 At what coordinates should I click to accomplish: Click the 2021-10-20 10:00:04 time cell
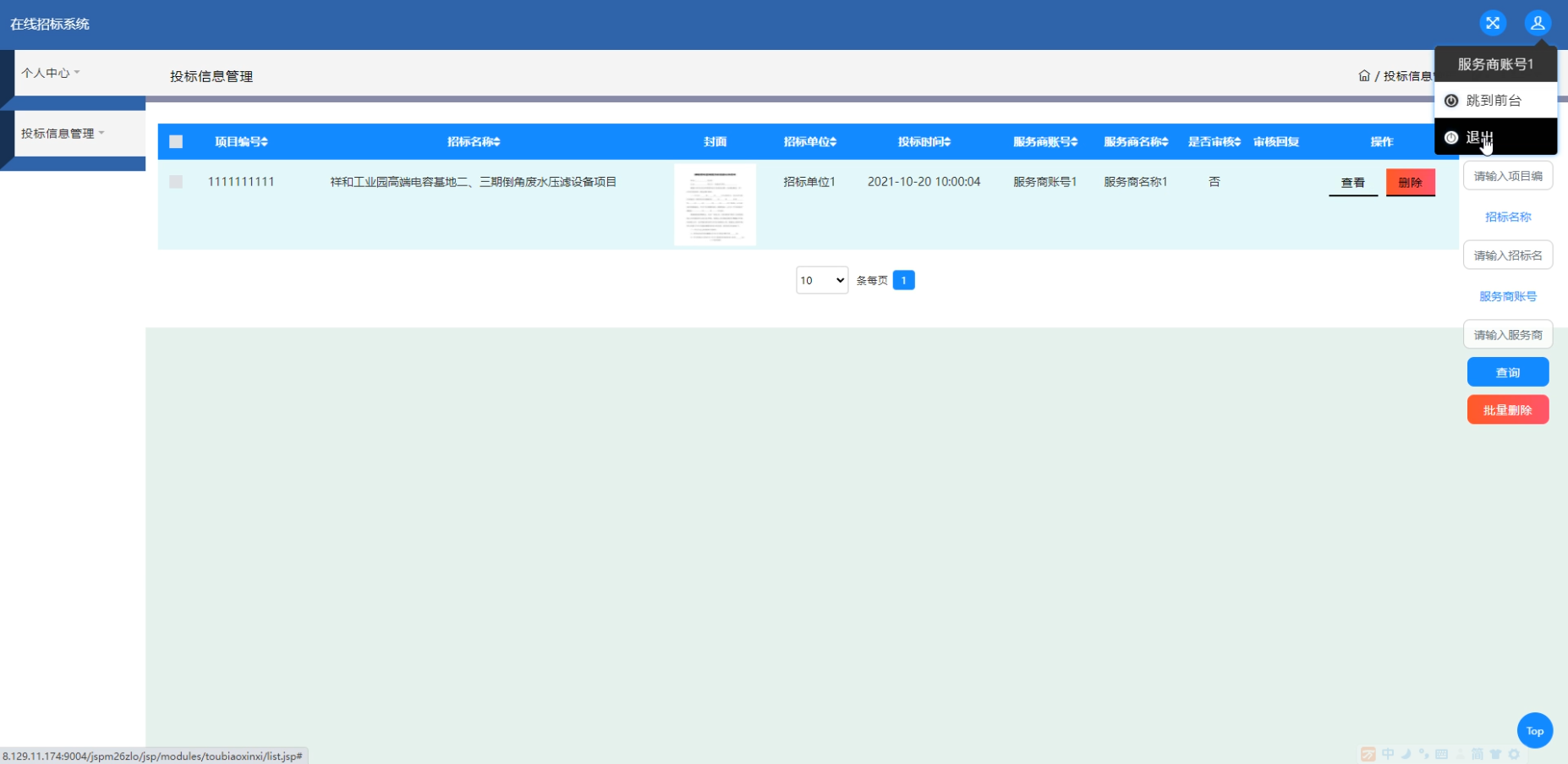924,182
